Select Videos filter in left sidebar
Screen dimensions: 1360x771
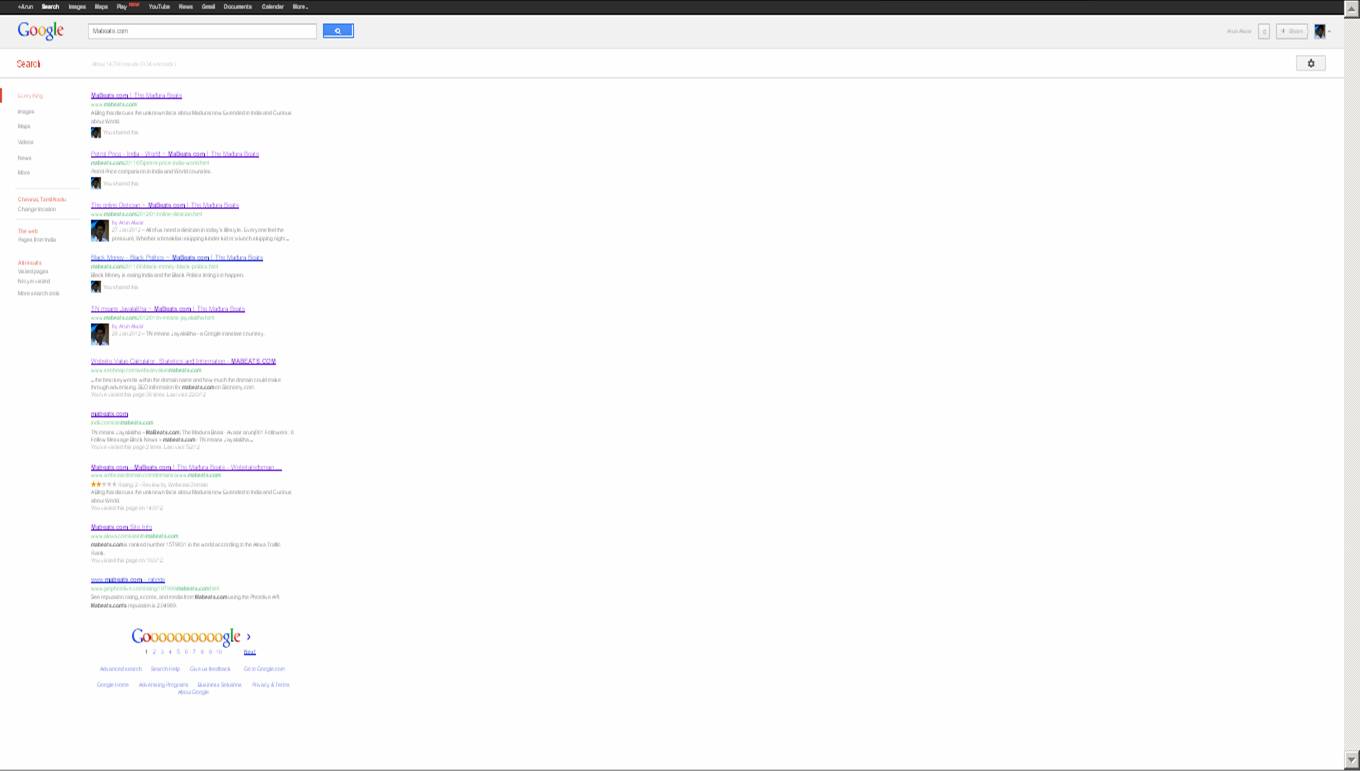[x=26, y=142]
